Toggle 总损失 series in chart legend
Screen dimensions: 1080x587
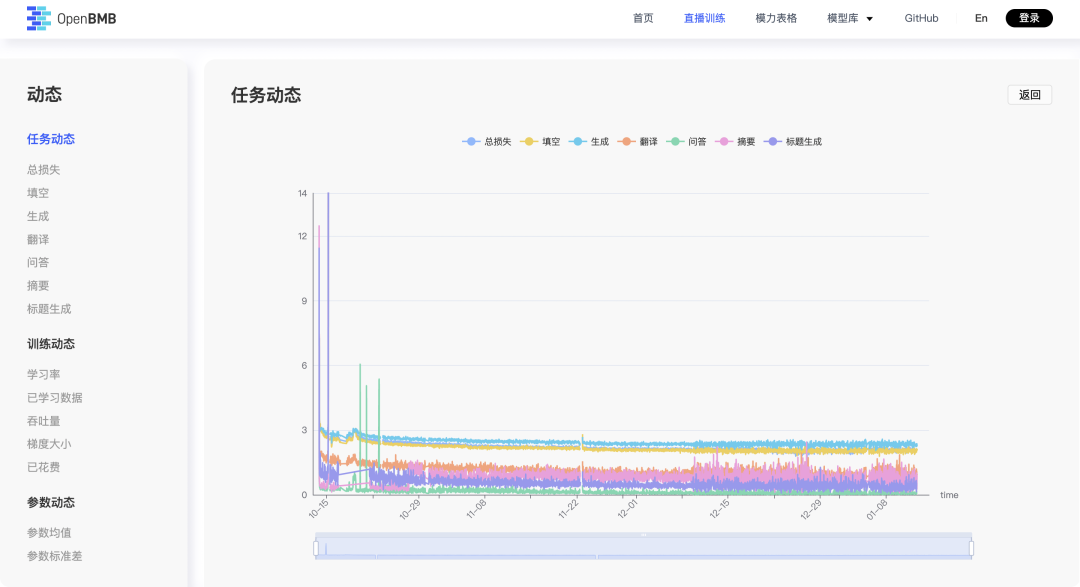coord(487,141)
